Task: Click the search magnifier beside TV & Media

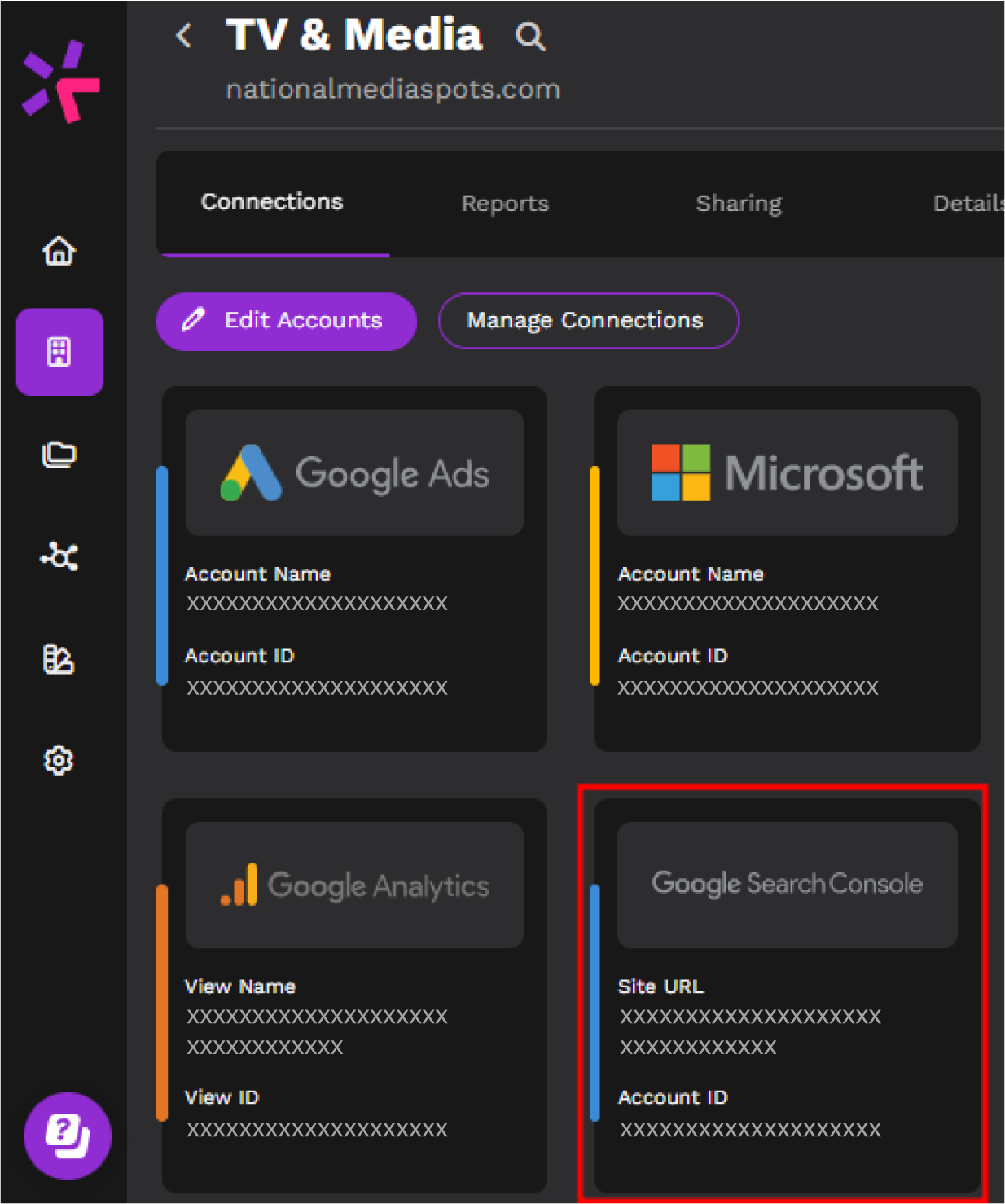Action: (530, 37)
